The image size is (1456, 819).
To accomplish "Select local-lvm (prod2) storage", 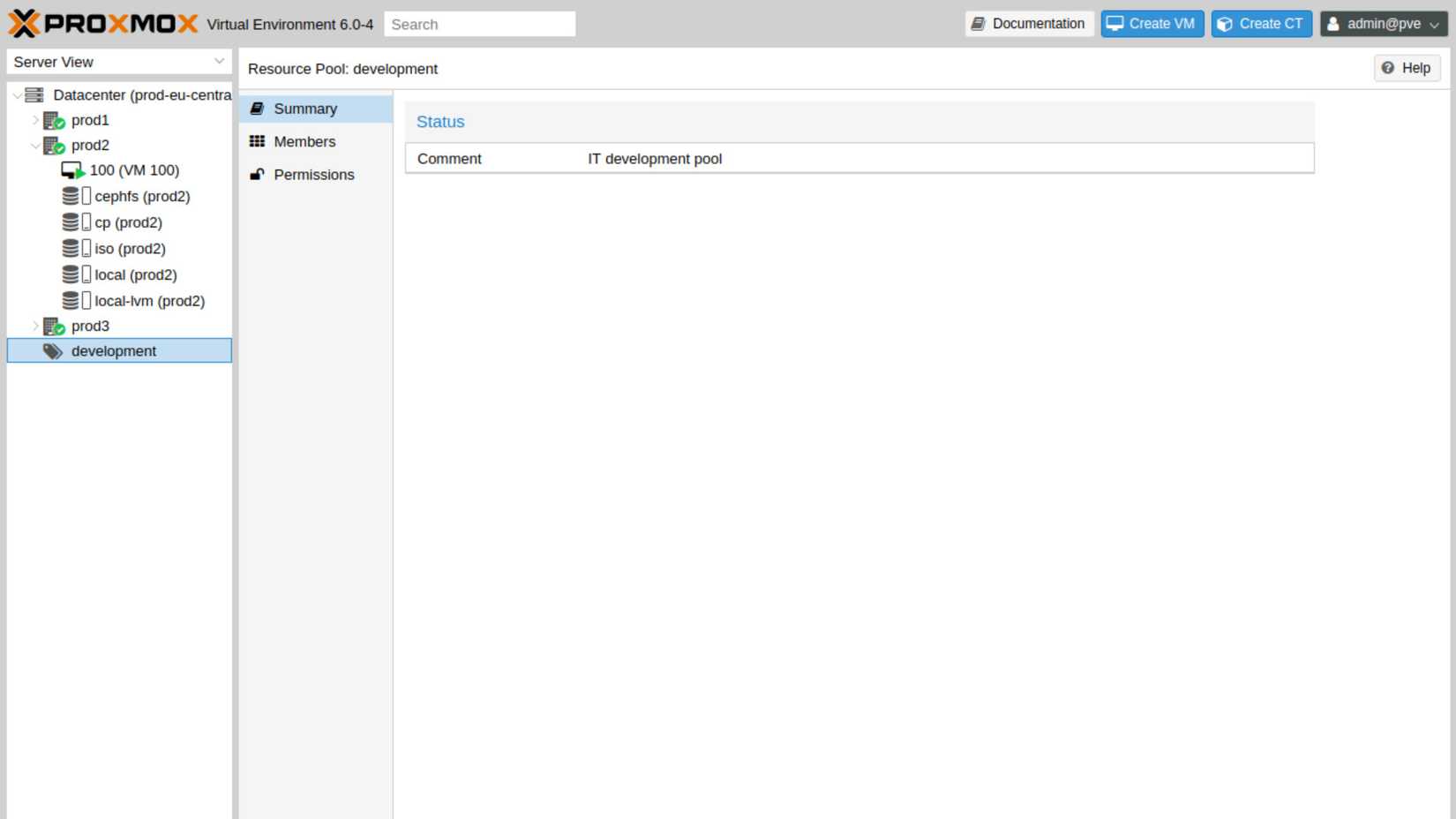I will click(150, 301).
